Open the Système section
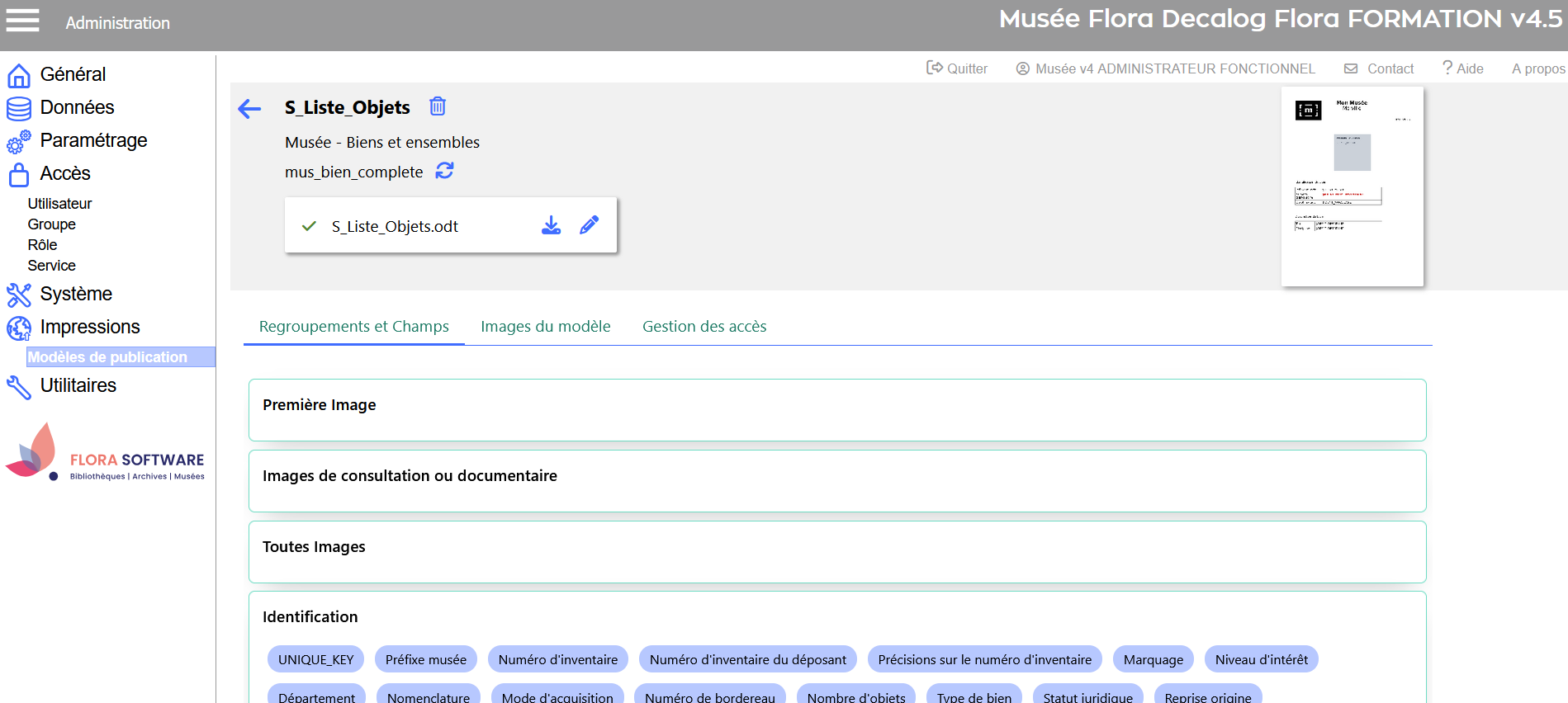The image size is (1568, 703). pos(76,294)
